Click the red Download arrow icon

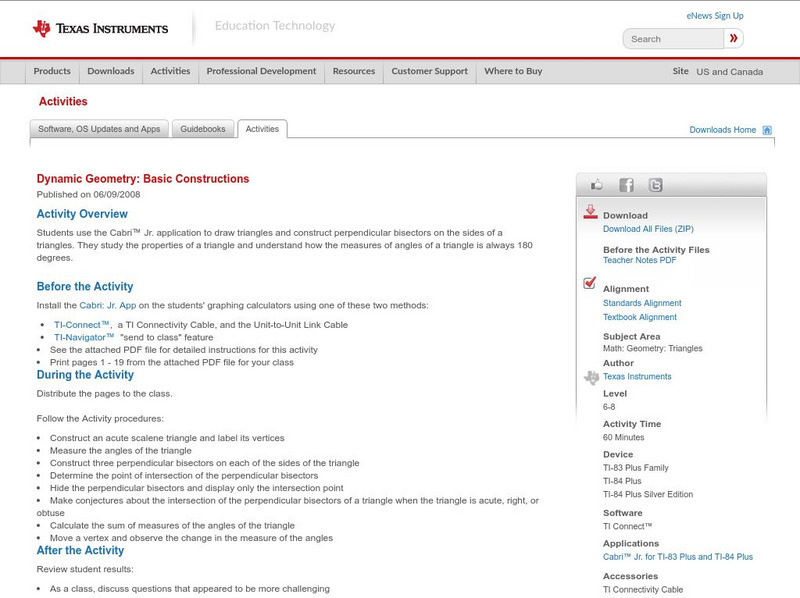point(590,212)
